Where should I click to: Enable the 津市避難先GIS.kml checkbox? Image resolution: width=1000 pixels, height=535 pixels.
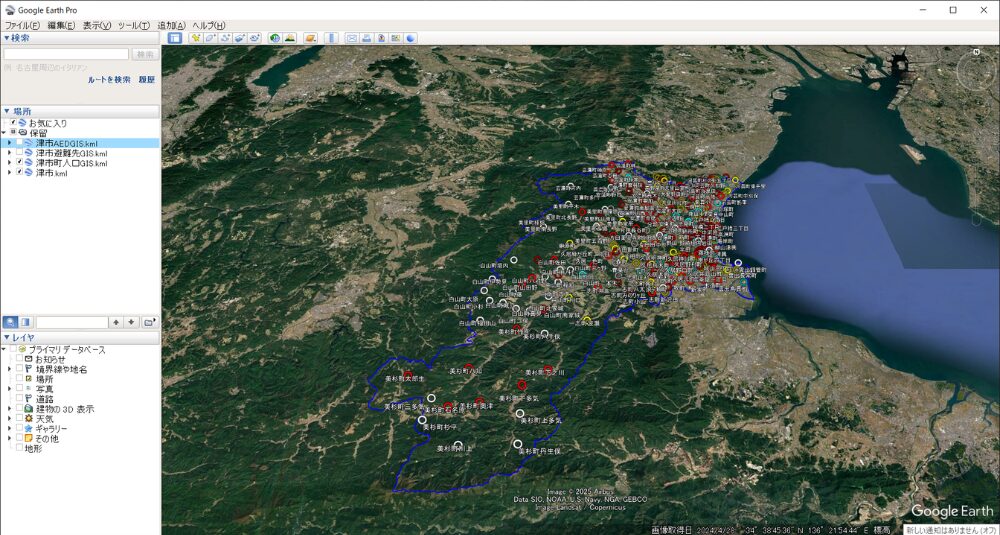coord(20,153)
